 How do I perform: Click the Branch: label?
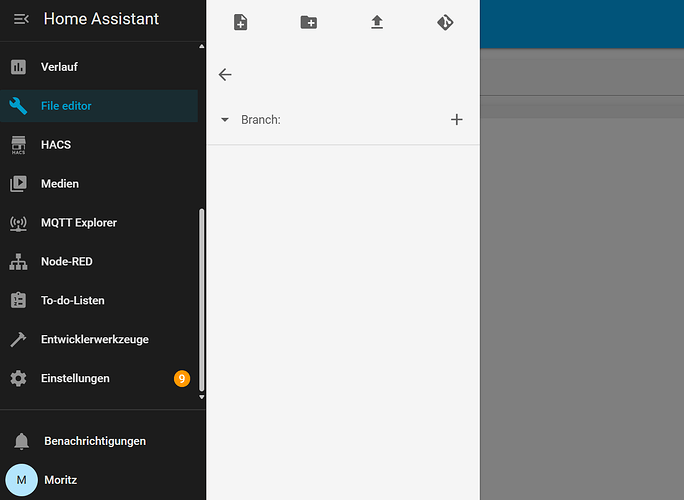coord(261,120)
